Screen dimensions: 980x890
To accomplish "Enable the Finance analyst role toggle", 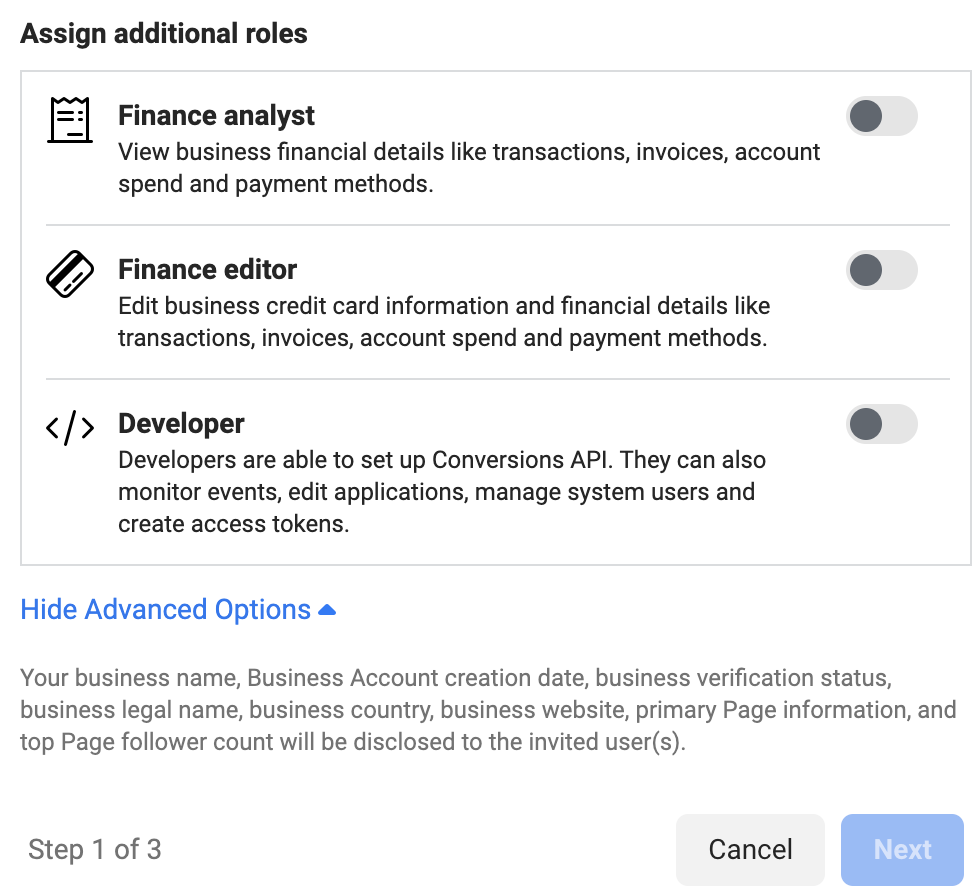I will click(881, 116).
